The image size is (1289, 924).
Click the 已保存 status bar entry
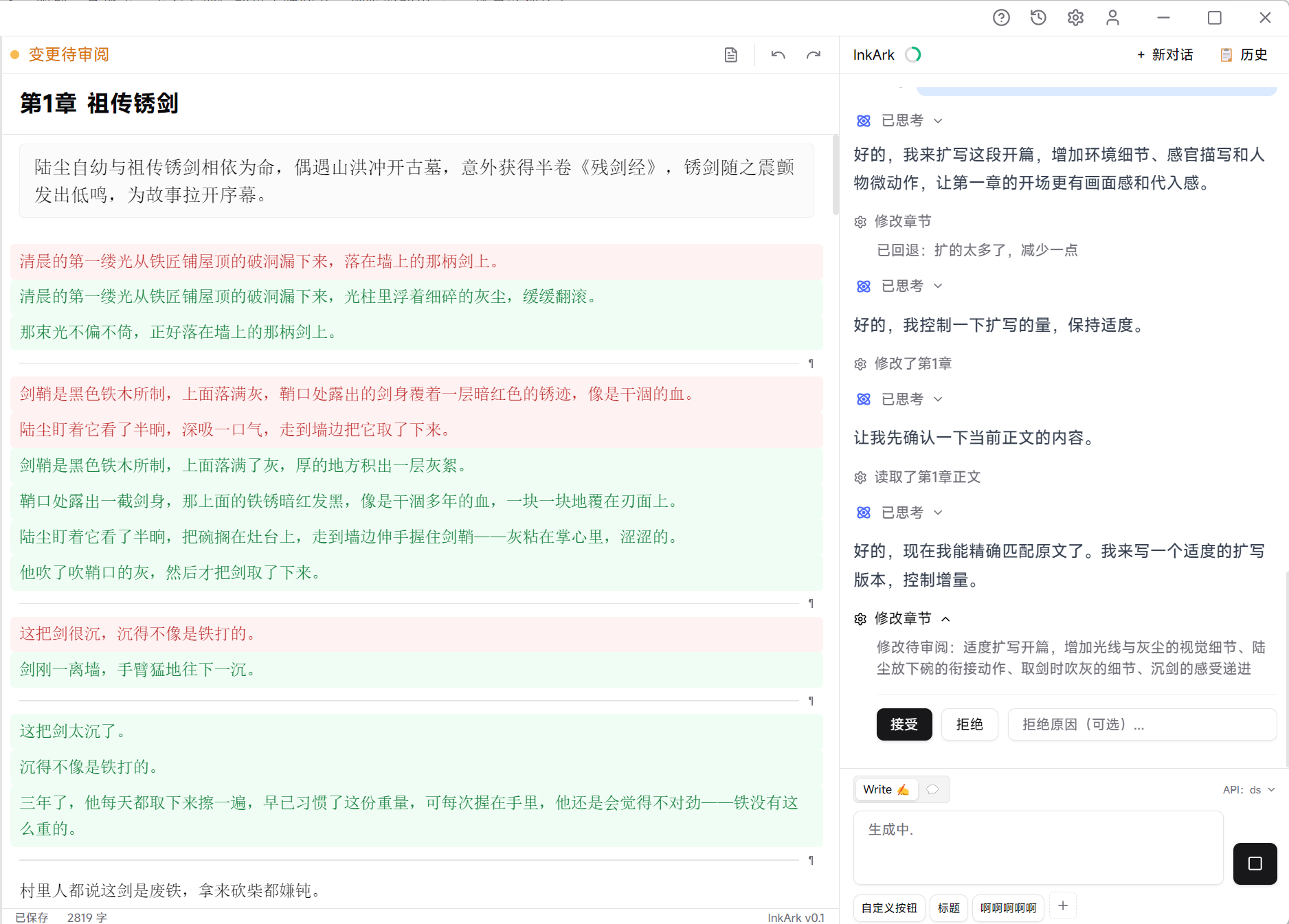(x=32, y=917)
